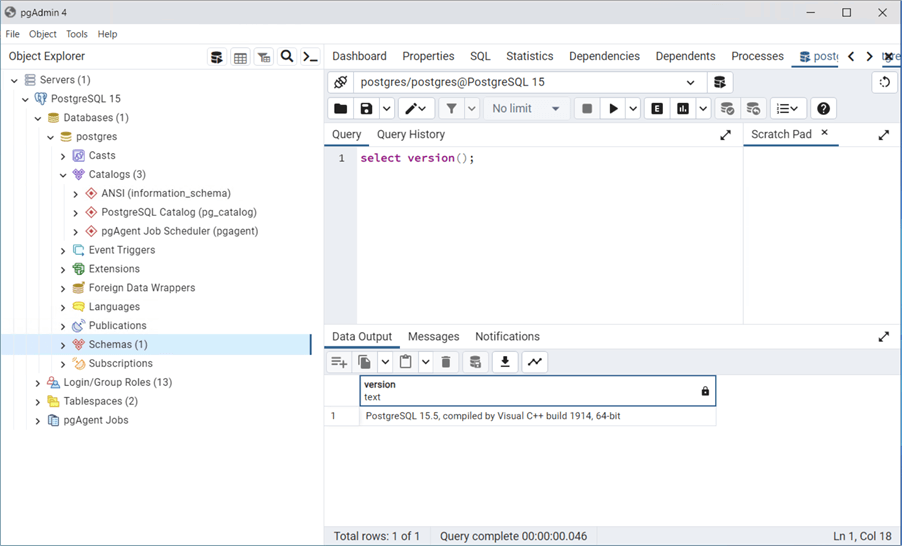Click the Save File icon
902x546 pixels.
366,109
